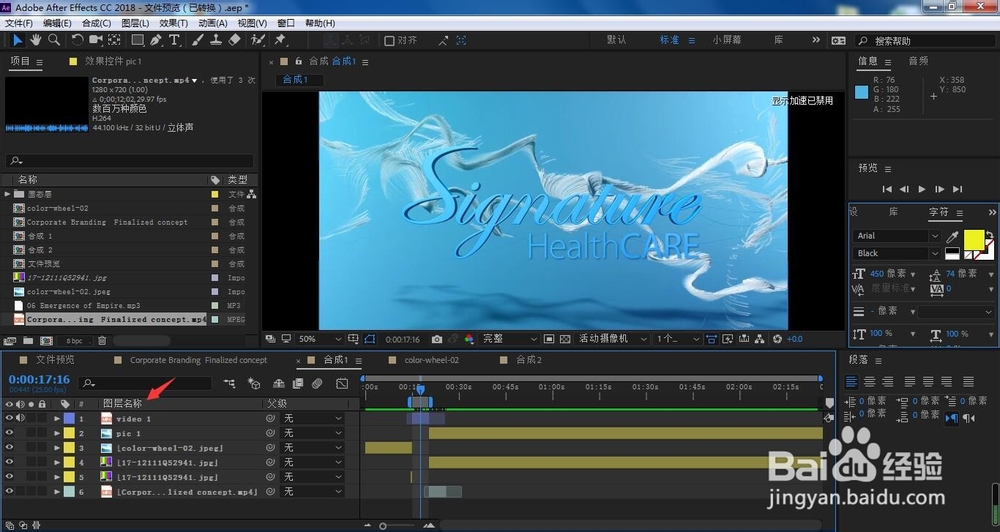Select the Puppet Pin tool
This screenshot has width=1000, height=532.
tap(280, 40)
